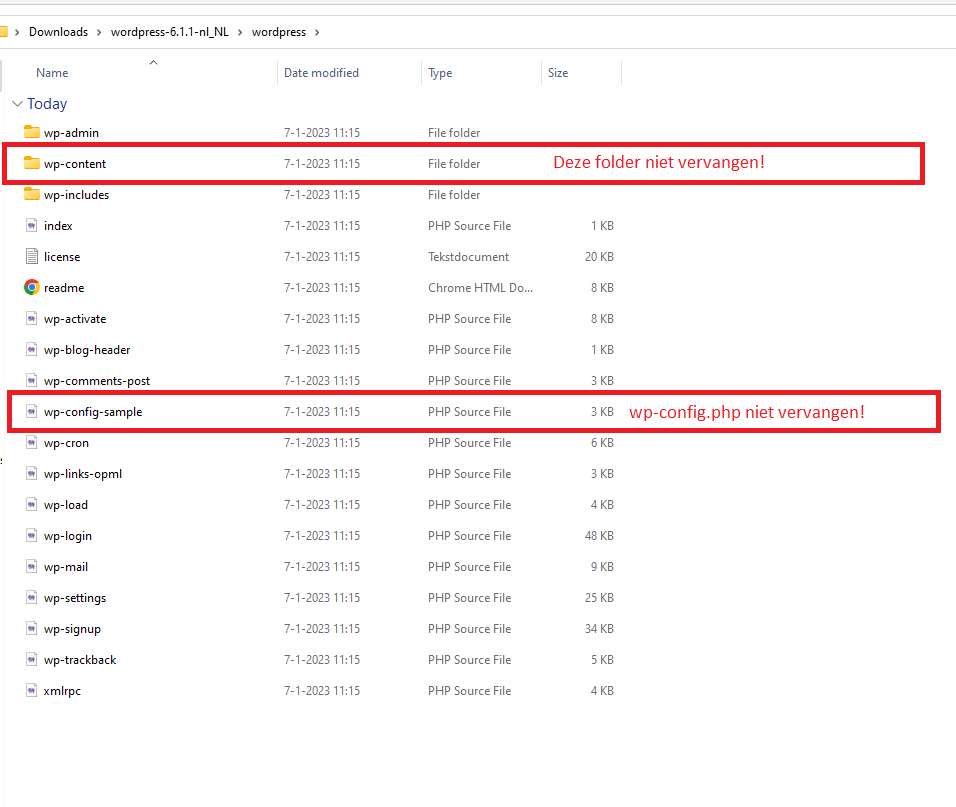
Task: Click the Tekstdocument type of license
Action: (x=468, y=257)
